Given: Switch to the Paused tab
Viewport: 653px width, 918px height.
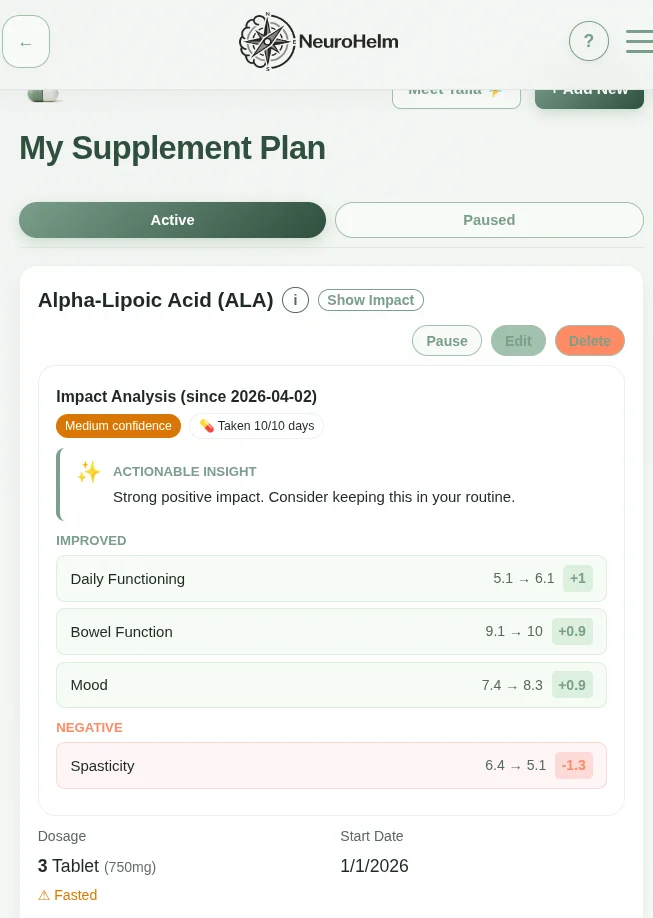Looking at the screenshot, I should [x=489, y=220].
